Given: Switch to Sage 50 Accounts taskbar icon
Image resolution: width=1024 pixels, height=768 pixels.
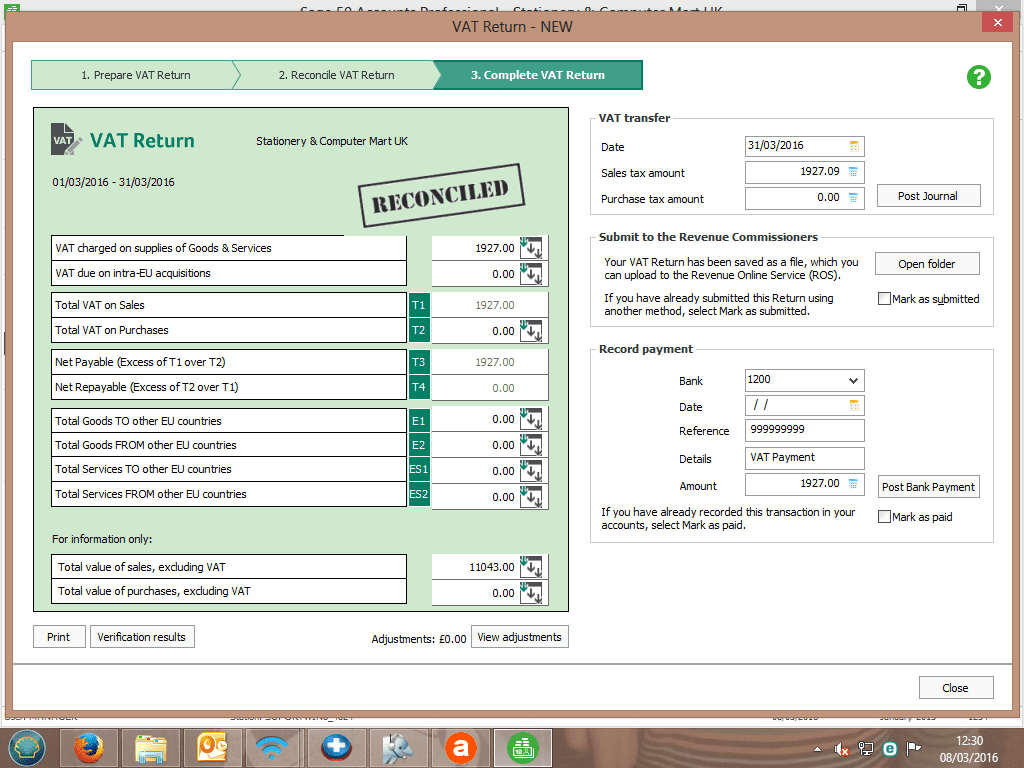Looking at the screenshot, I should click(522, 748).
